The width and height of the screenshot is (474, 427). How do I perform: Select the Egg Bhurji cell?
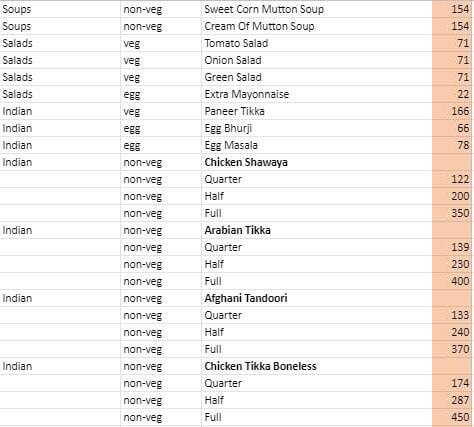pos(317,128)
